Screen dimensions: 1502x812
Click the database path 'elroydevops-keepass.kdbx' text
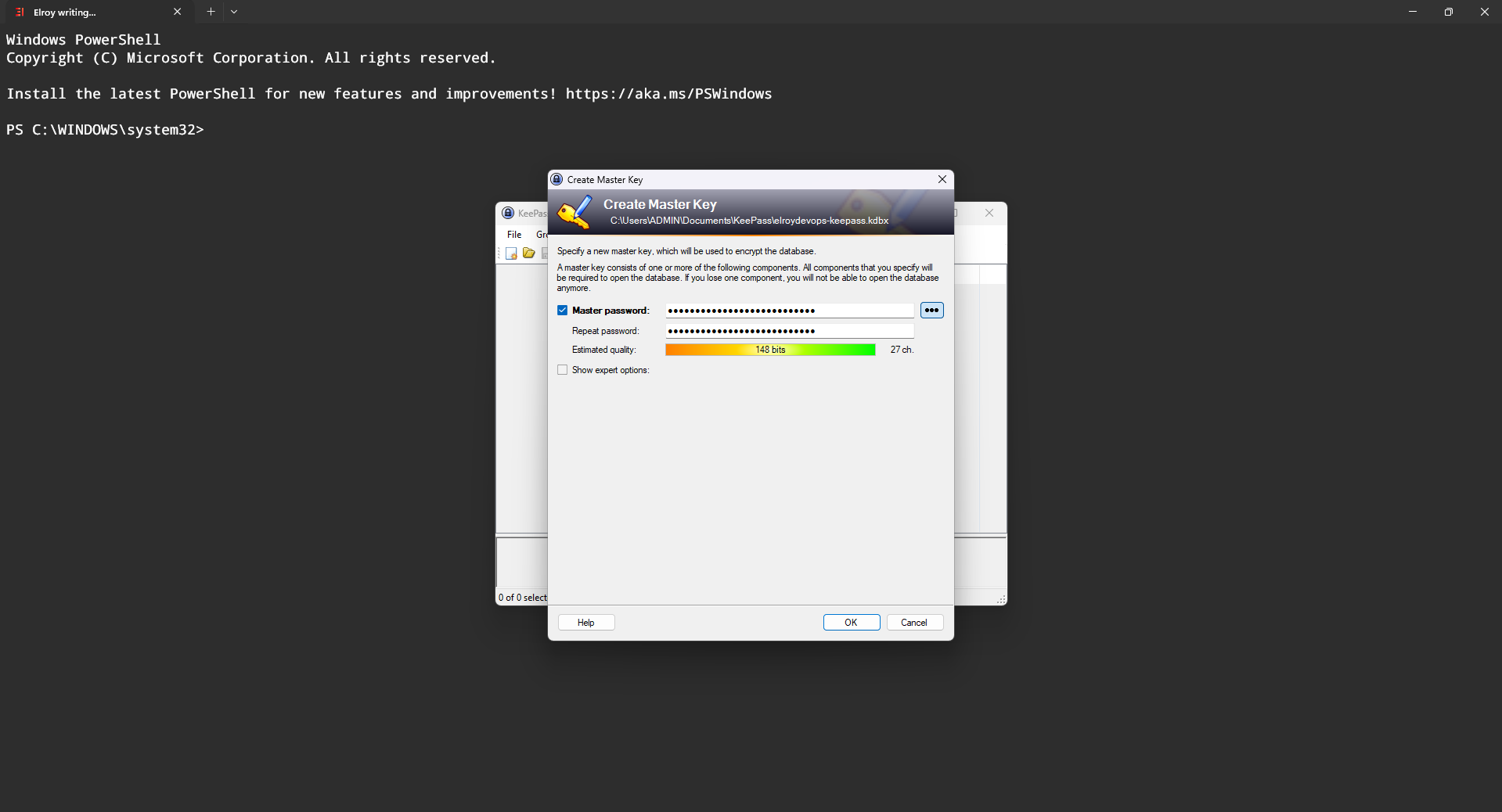tap(832, 221)
